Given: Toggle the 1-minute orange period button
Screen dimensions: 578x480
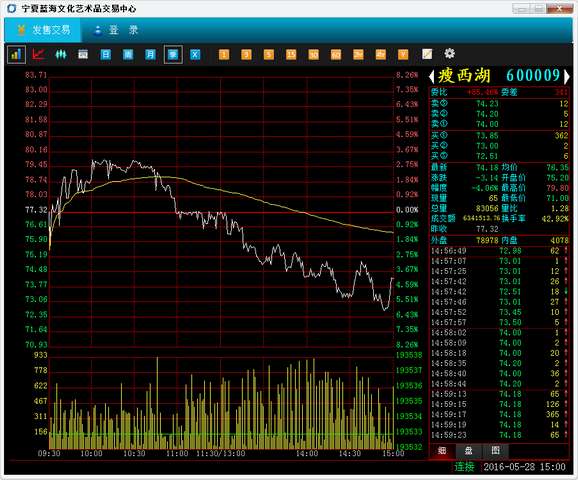Looking at the screenshot, I should (224, 55).
